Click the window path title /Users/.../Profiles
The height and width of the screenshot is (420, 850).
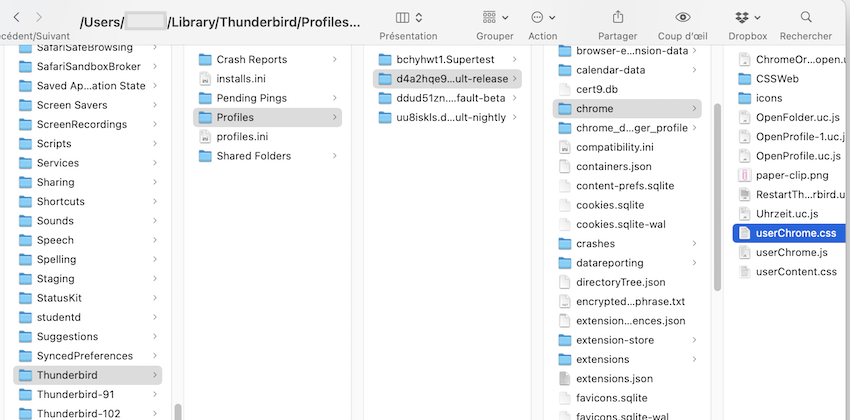[220, 23]
